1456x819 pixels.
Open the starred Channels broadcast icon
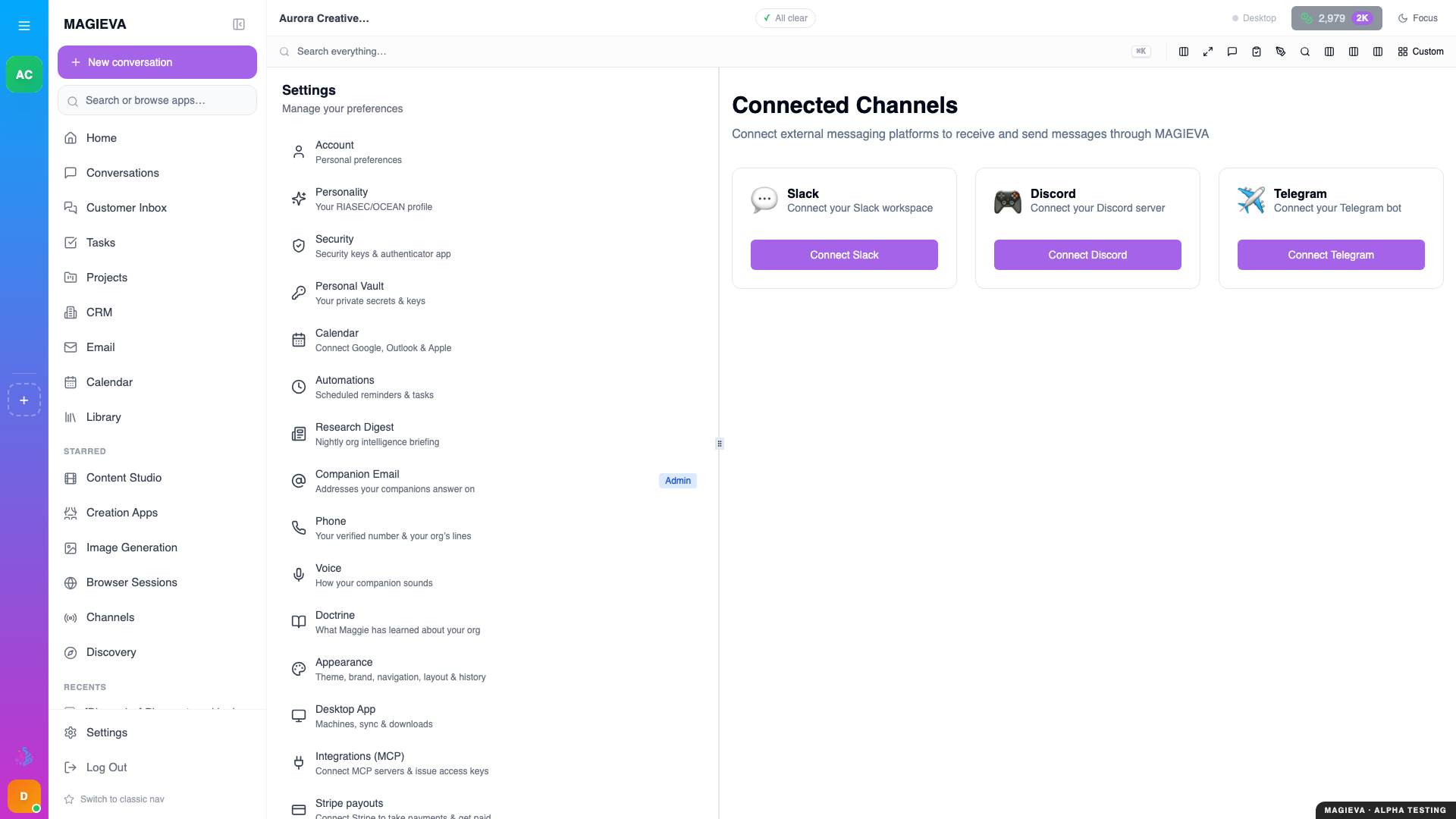[x=71, y=617]
